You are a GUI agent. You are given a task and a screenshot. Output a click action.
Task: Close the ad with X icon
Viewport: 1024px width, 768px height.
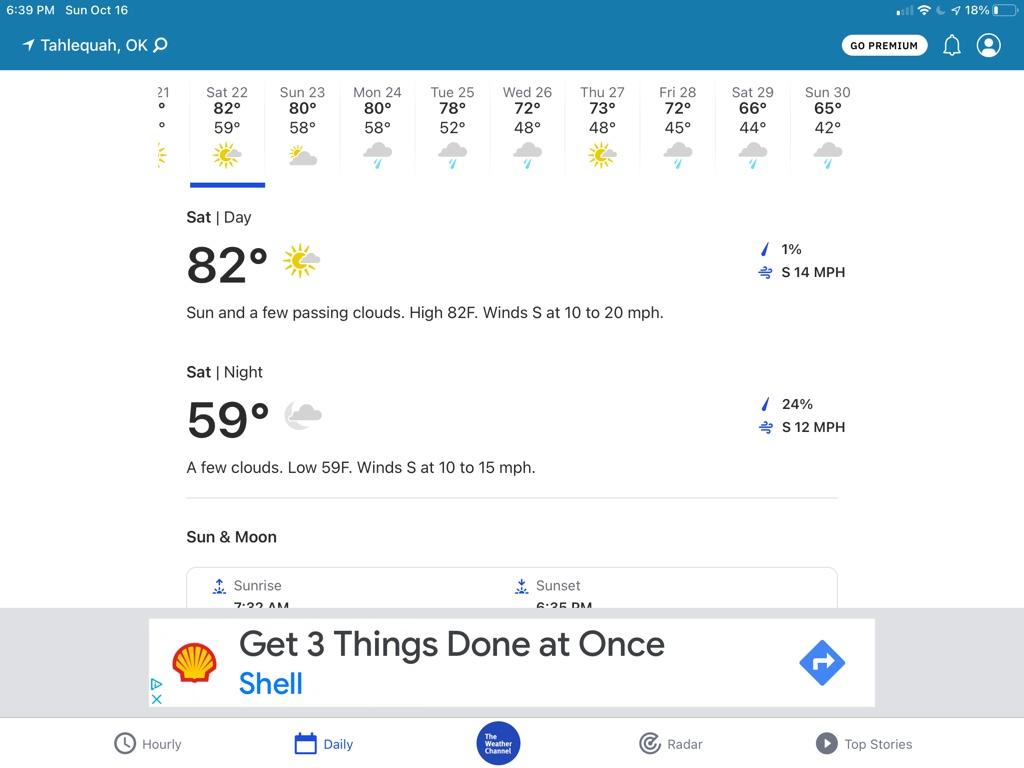point(157,699)
